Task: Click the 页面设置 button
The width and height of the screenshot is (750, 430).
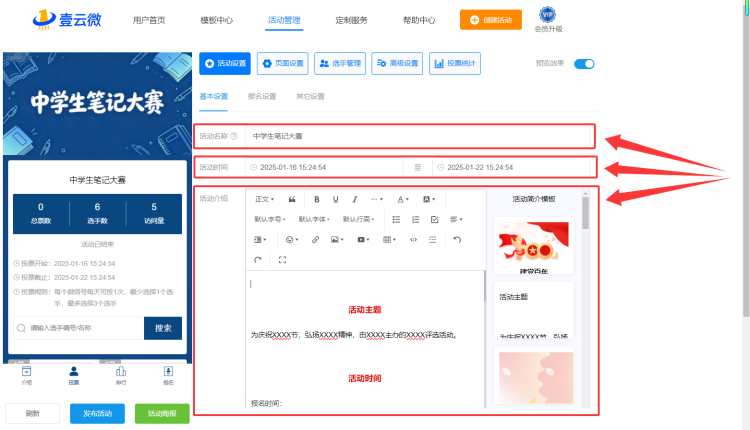Action: click(x=283, y=64)
